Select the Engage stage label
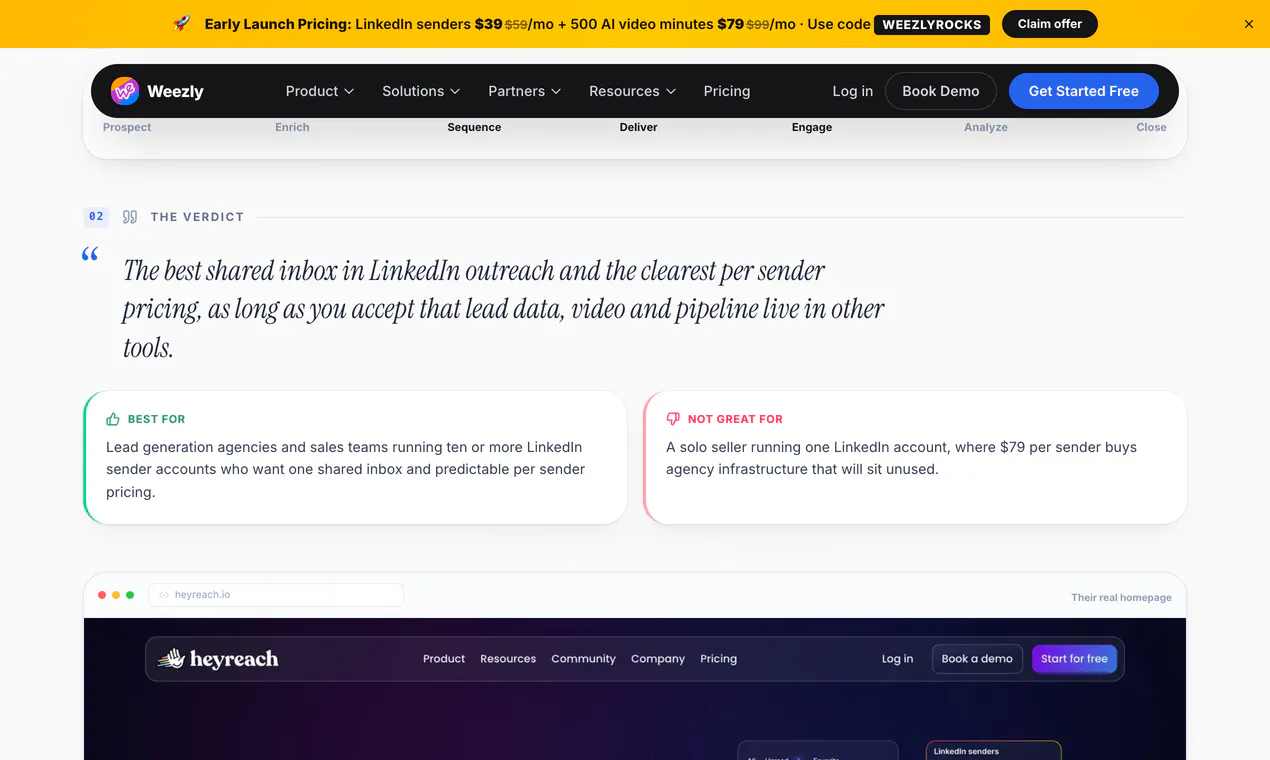1270x760 pixels. coord(812,127)
